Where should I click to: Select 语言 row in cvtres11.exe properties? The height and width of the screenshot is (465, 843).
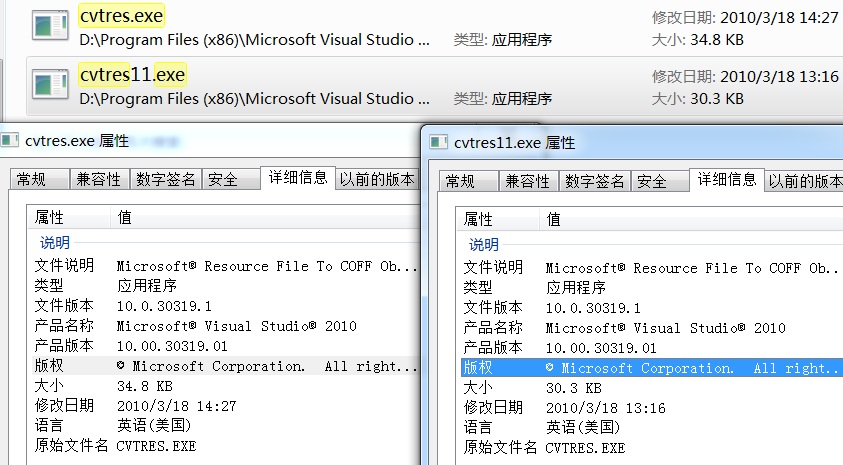pos(652,428)
